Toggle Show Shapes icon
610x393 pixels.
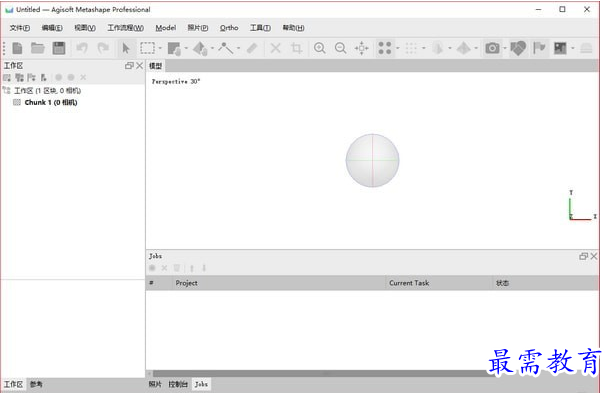(x=518, y=48)
